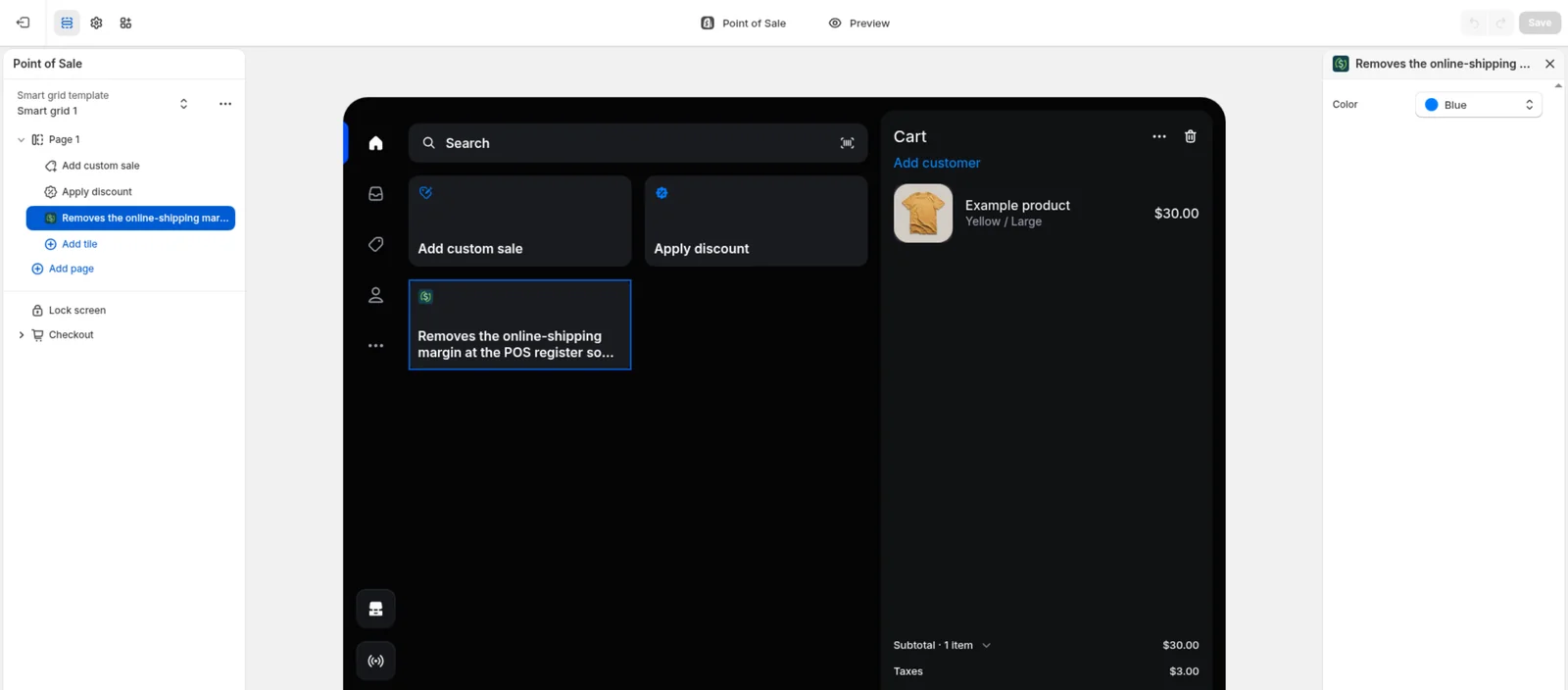Viewport: 1568px width, 690px height.
Task: Click the Save button
Action: (x=1540, y=23)
